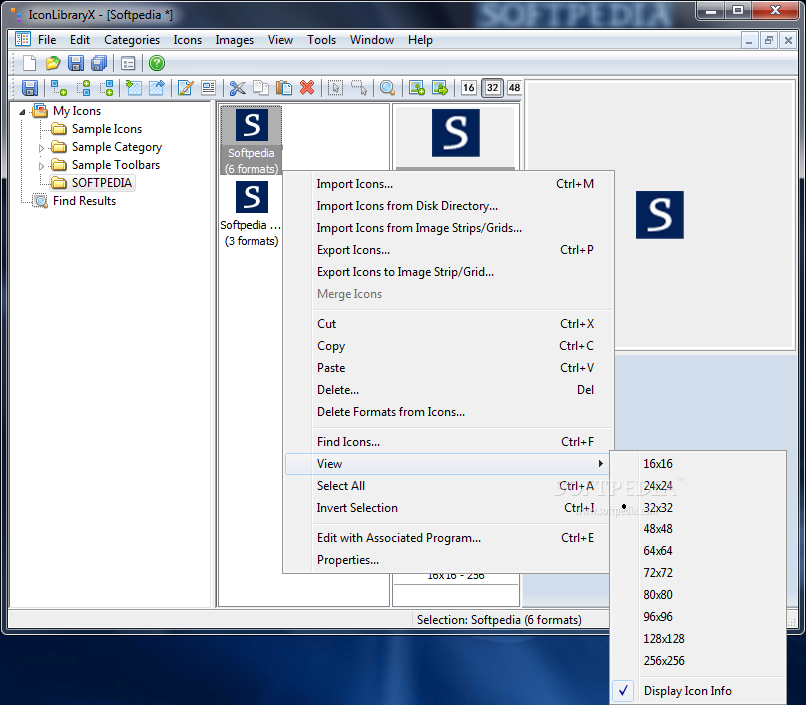Choose Edit with Associated Program...
Viewport: 806px width, 705px height.
pos(449,538)
